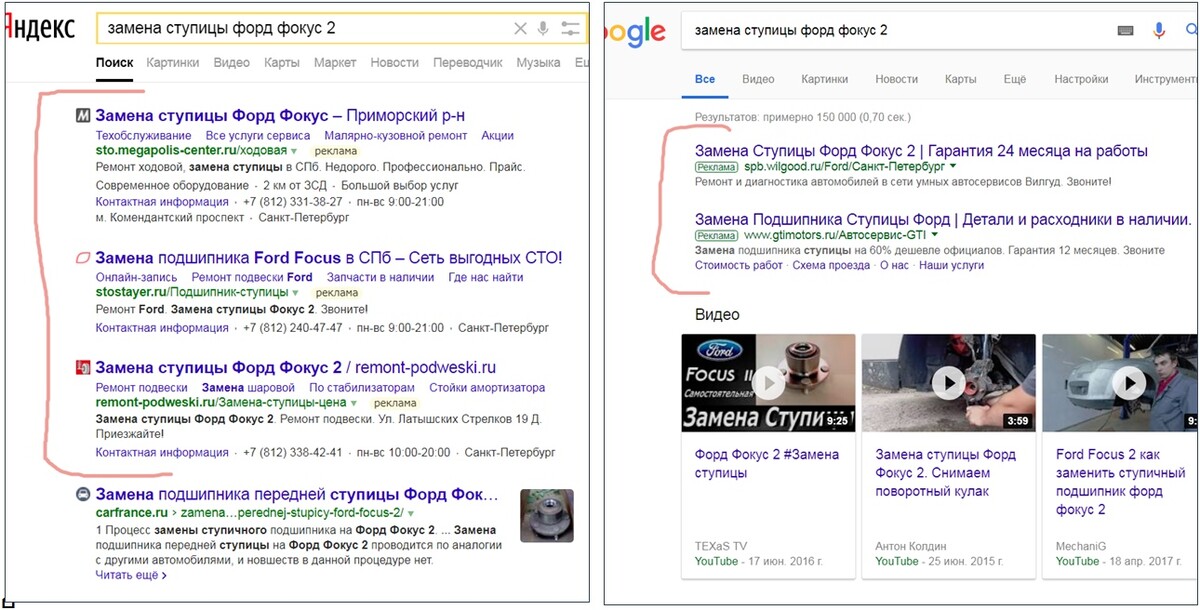Click into the Yandex search query field
Viewport: 1200px width, 610px height.
305,29
